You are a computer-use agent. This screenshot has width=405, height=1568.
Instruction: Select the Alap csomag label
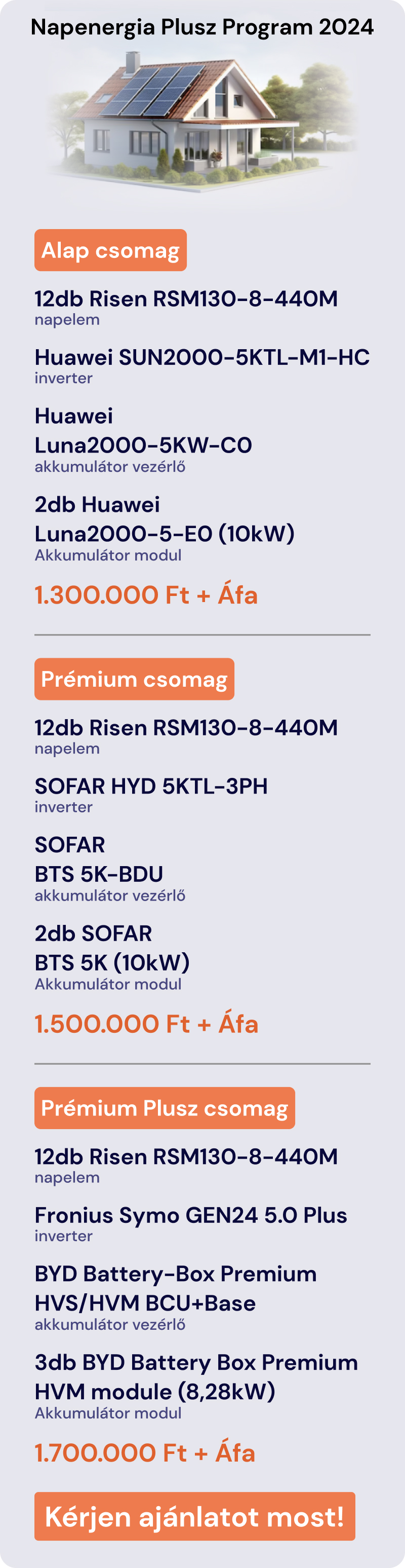pyautogui.click(x=111, y=250)
